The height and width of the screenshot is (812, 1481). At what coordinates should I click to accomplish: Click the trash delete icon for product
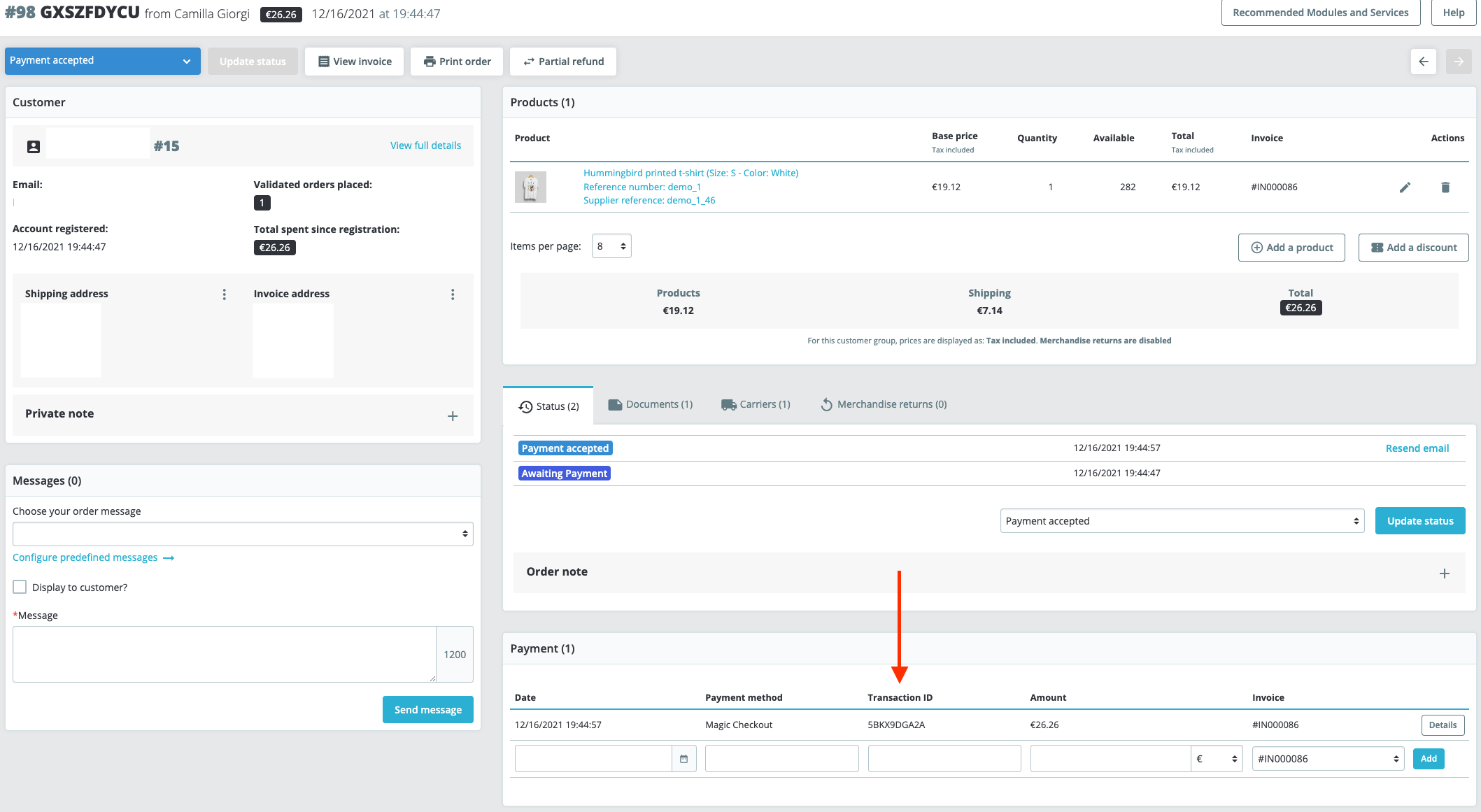1445,187
